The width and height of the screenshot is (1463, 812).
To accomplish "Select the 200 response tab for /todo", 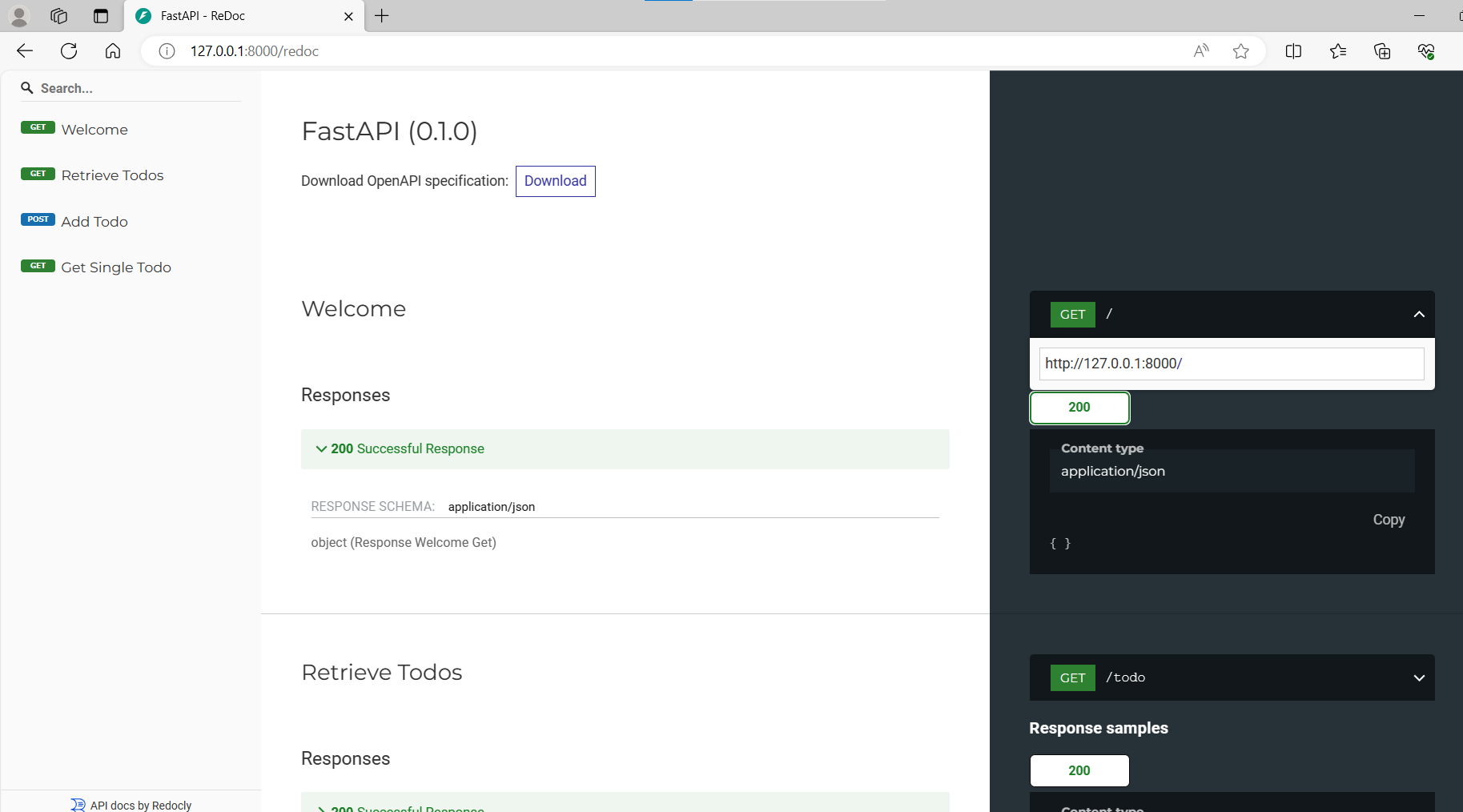I will (x=1079, y=770).
